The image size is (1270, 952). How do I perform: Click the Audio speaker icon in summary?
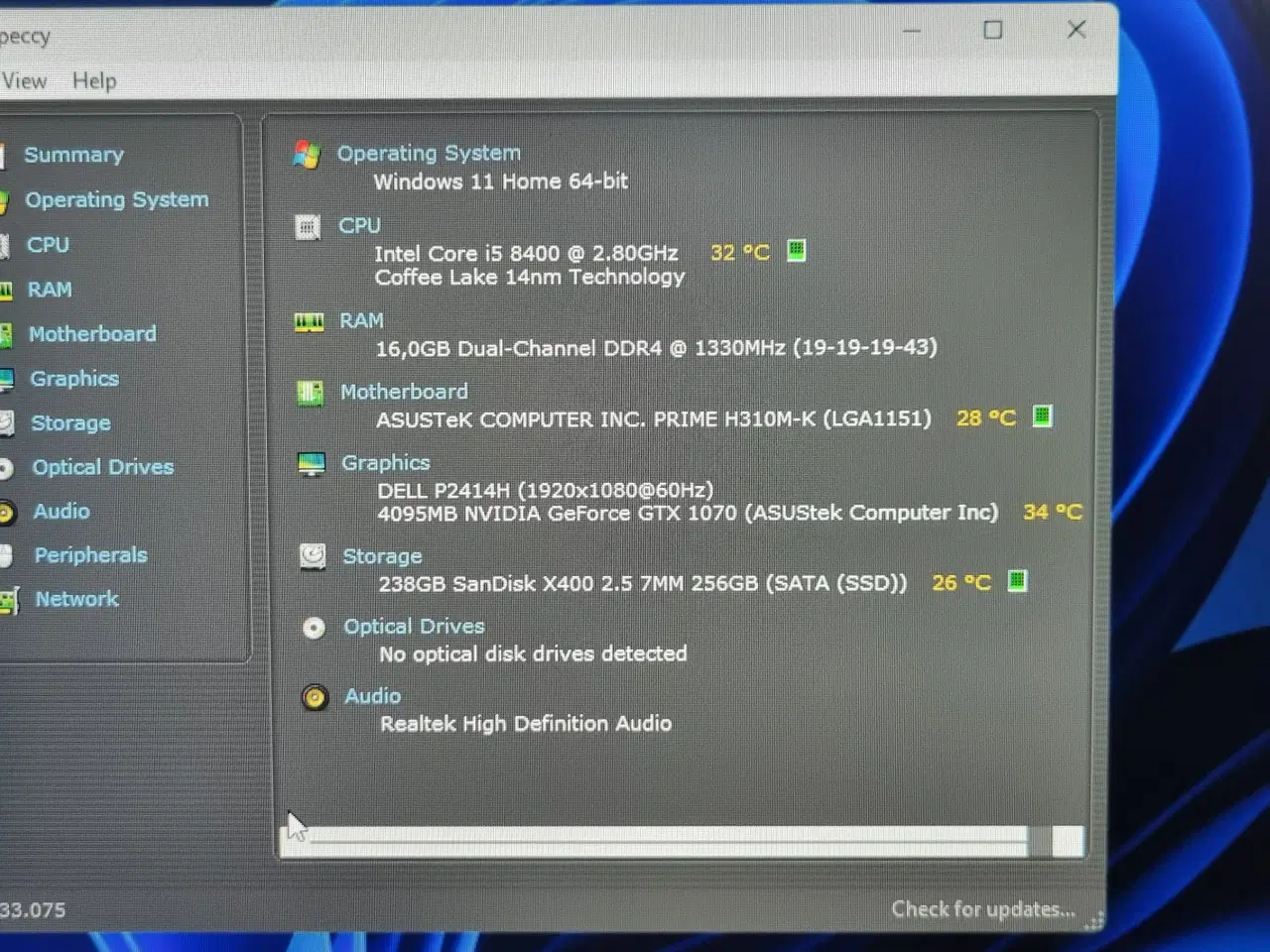tap(315, 698)
